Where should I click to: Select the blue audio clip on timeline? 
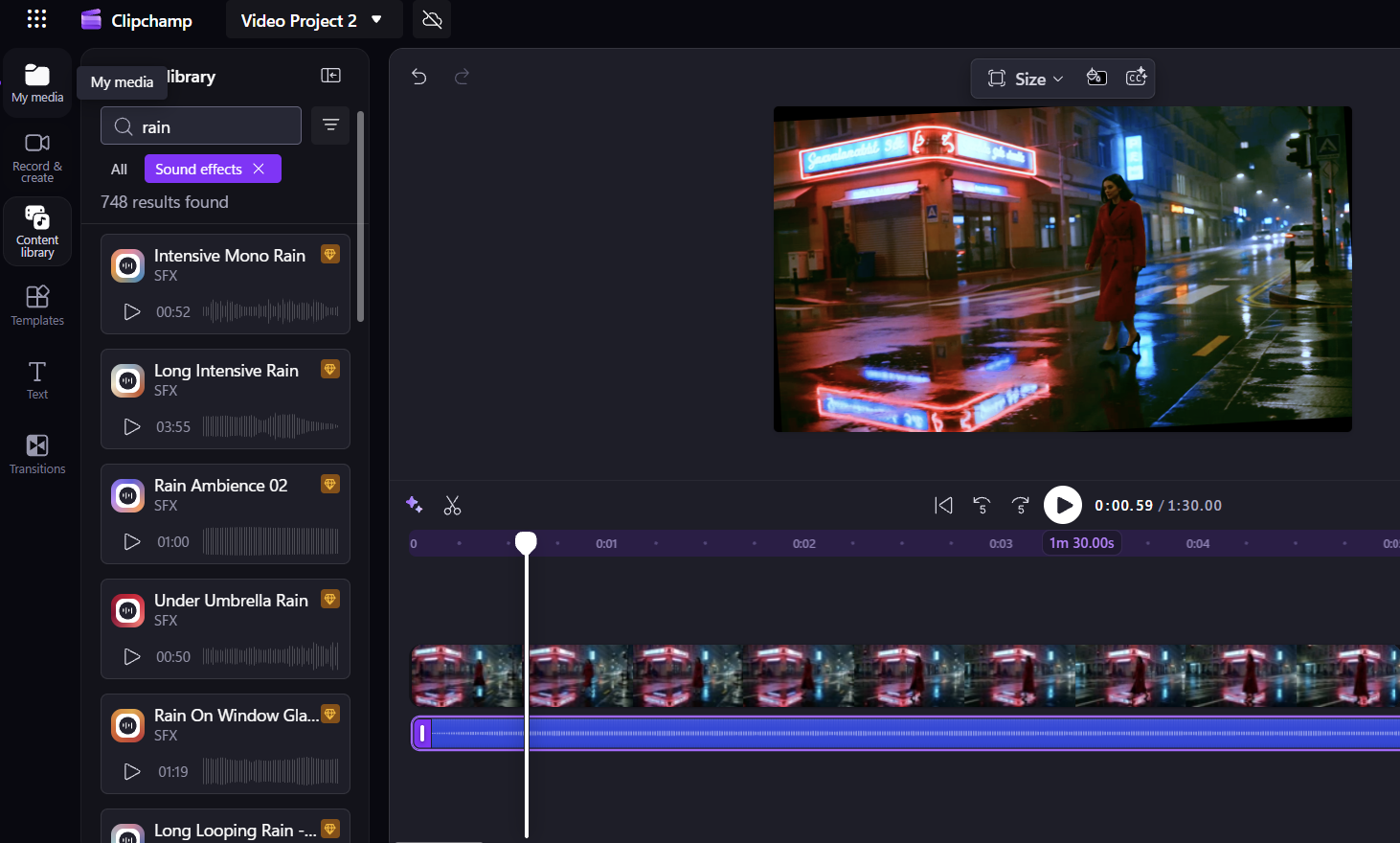[x=905, y=734]
